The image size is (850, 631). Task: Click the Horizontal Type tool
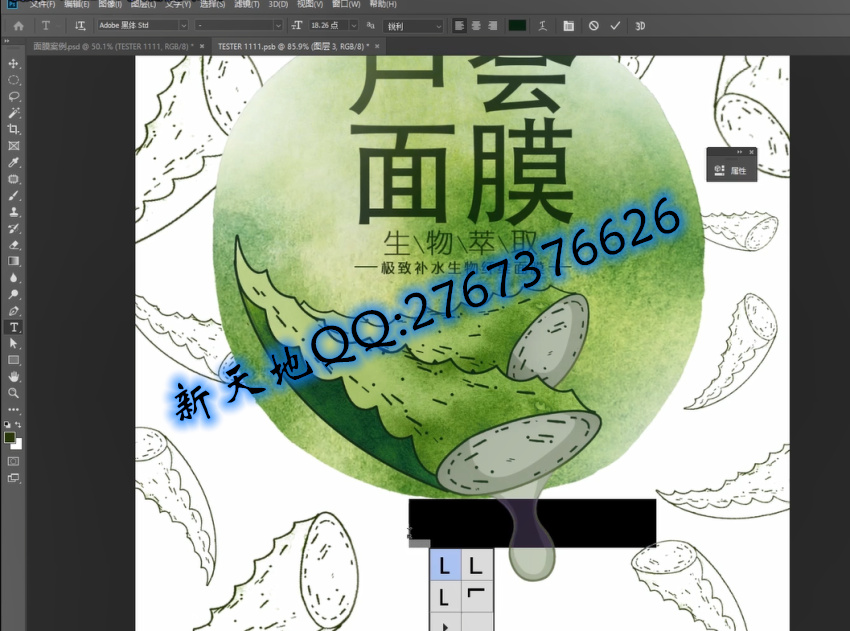pos(14,327)
